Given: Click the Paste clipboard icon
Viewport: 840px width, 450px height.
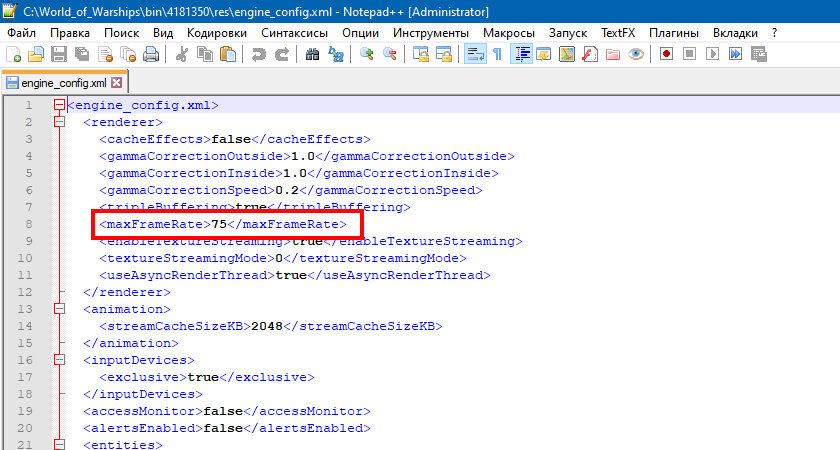Looking at the screenshot, I should [228, 54].
